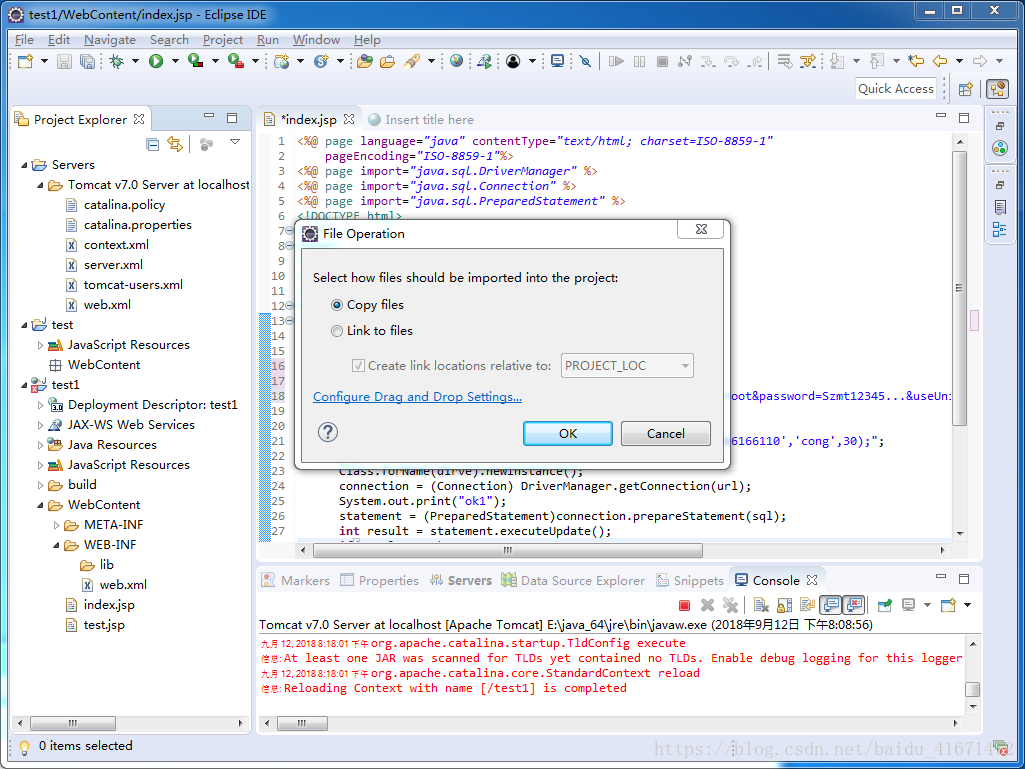
Task: Click the New file toolbar icon
Action: coord(25,61)
